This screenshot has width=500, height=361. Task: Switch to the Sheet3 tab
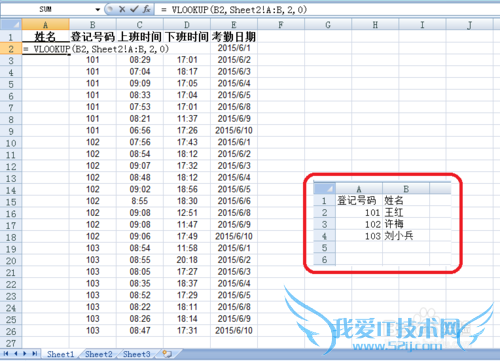pyautogui.click(x=137, y=354)
